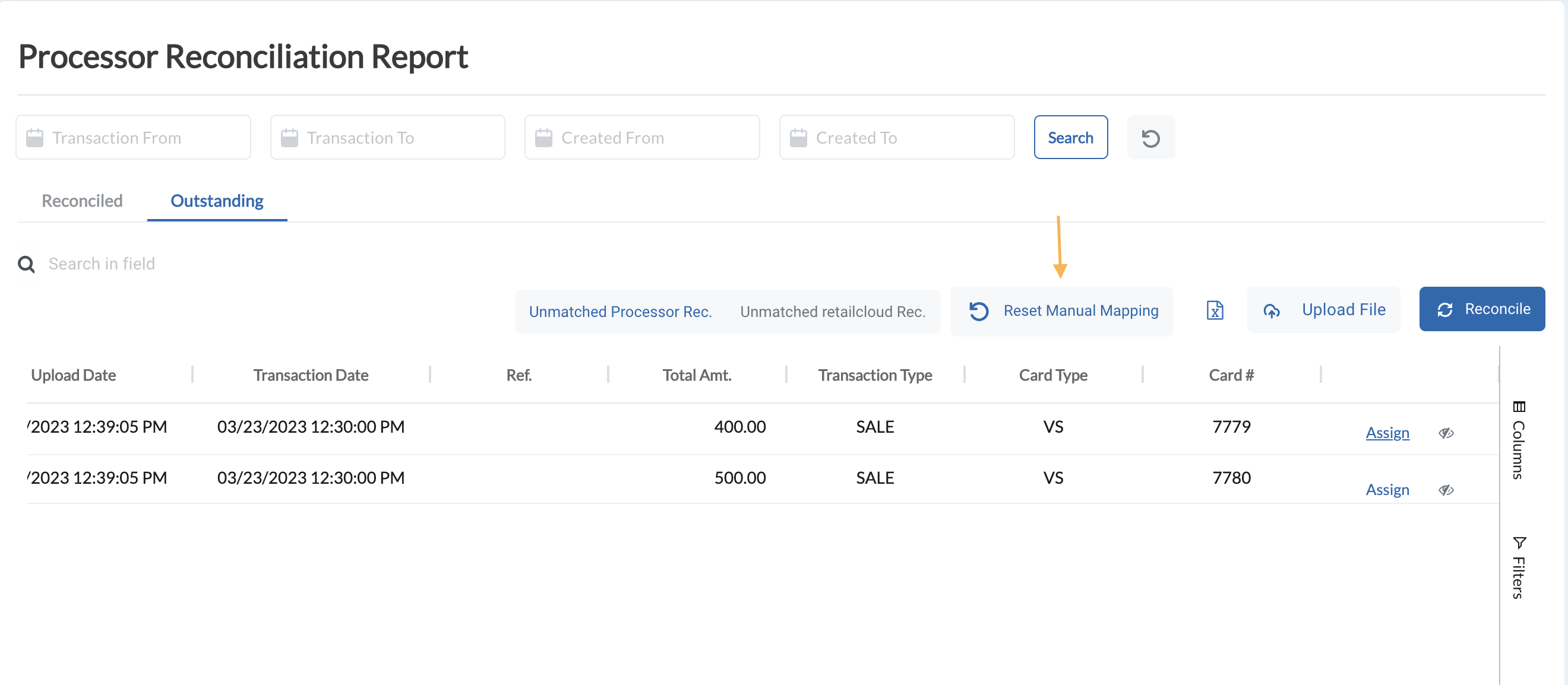Click the magnifier icon beside Search in field
Image resolution: width=1568 pixels, height=685 pixels.
(26, 264)
